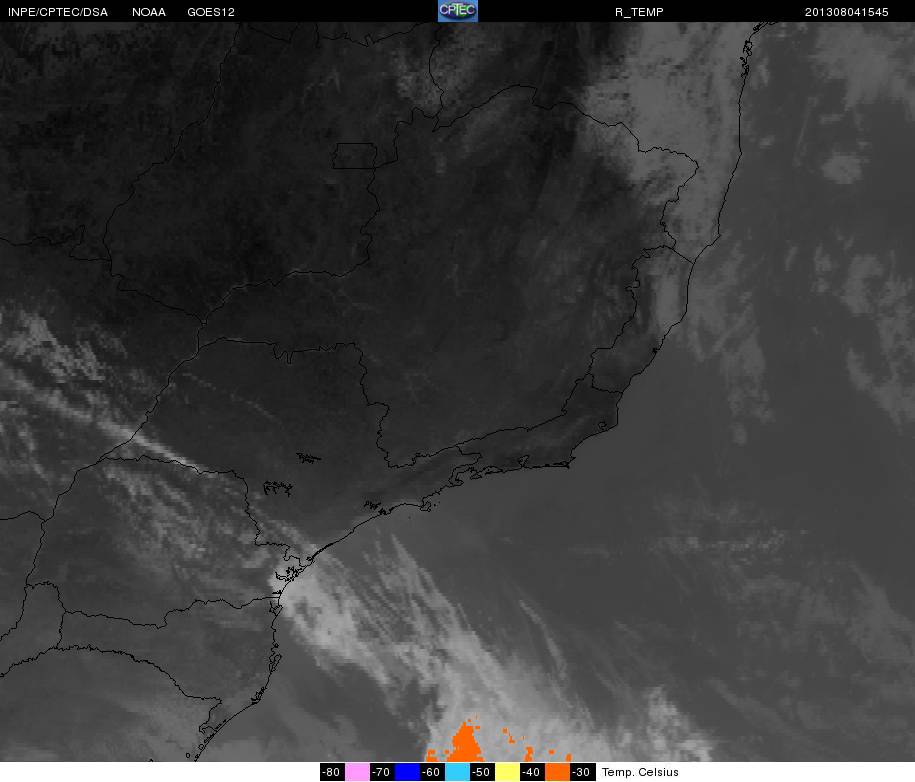Click the -30 legend value
Screen dimensions: 915x782
[x=583, y=772]
